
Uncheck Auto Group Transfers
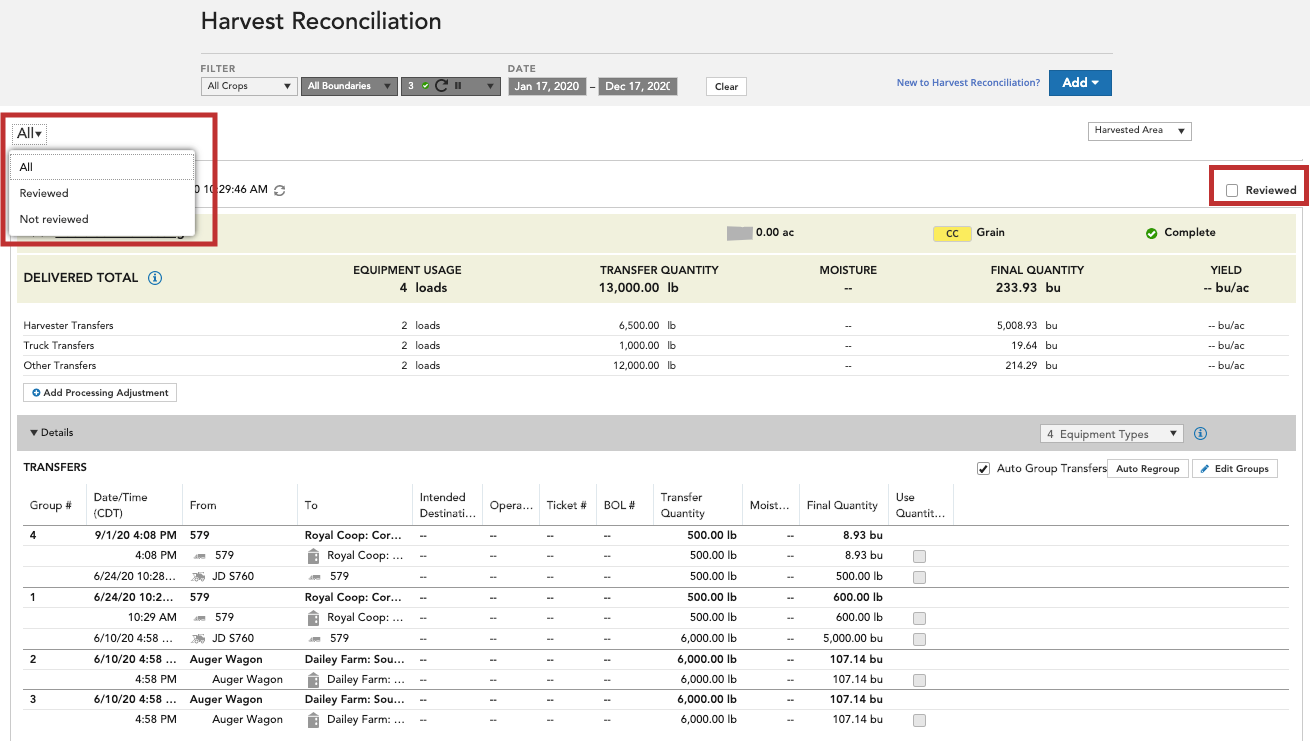pos(984,468)
